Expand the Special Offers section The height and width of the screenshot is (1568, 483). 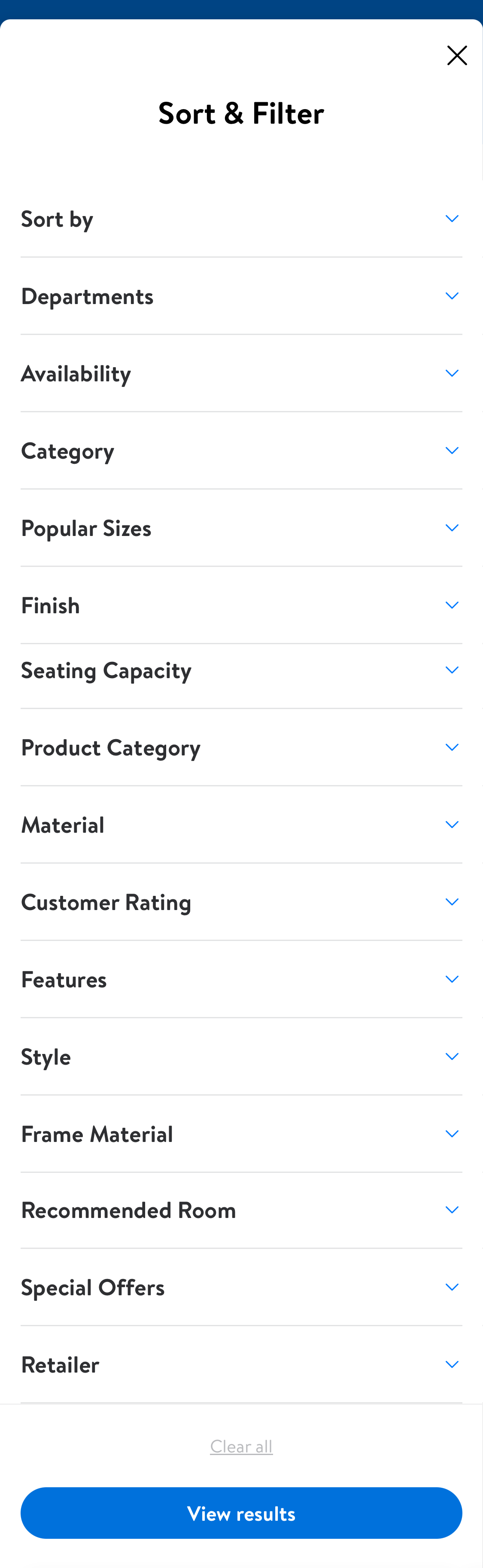coord(241,1287)
